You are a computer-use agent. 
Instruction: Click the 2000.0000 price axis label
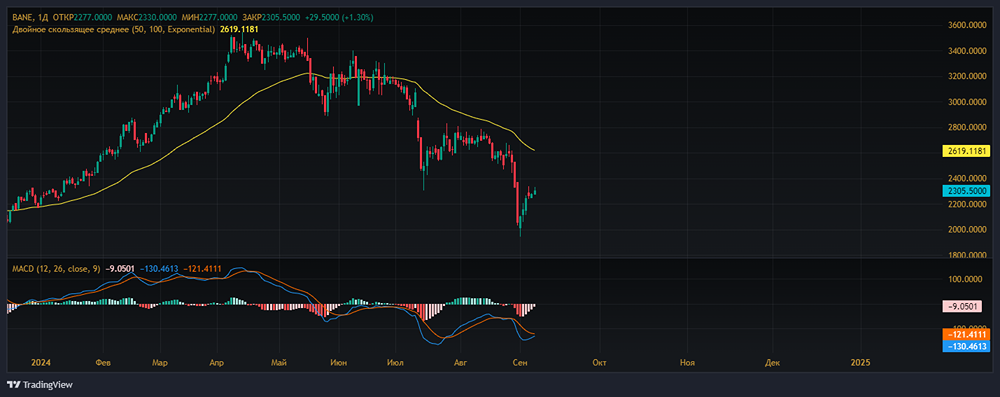pos(968,230)
